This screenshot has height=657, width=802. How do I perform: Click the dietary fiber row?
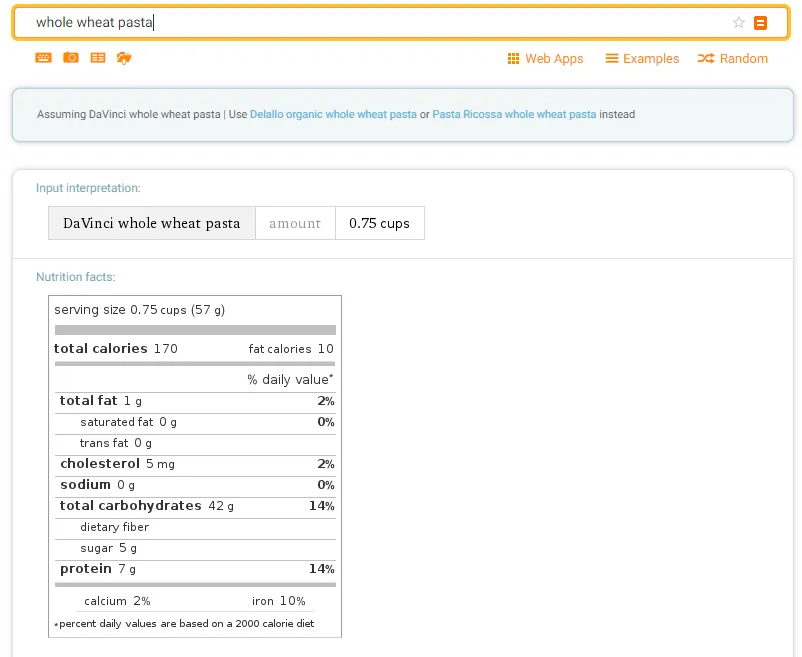[195, 527]
